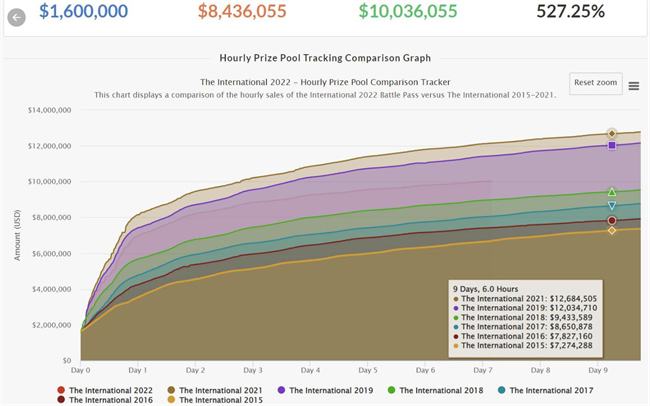Click the $12,000,000 y-axis label
The image size is (650, 406).
49,146
